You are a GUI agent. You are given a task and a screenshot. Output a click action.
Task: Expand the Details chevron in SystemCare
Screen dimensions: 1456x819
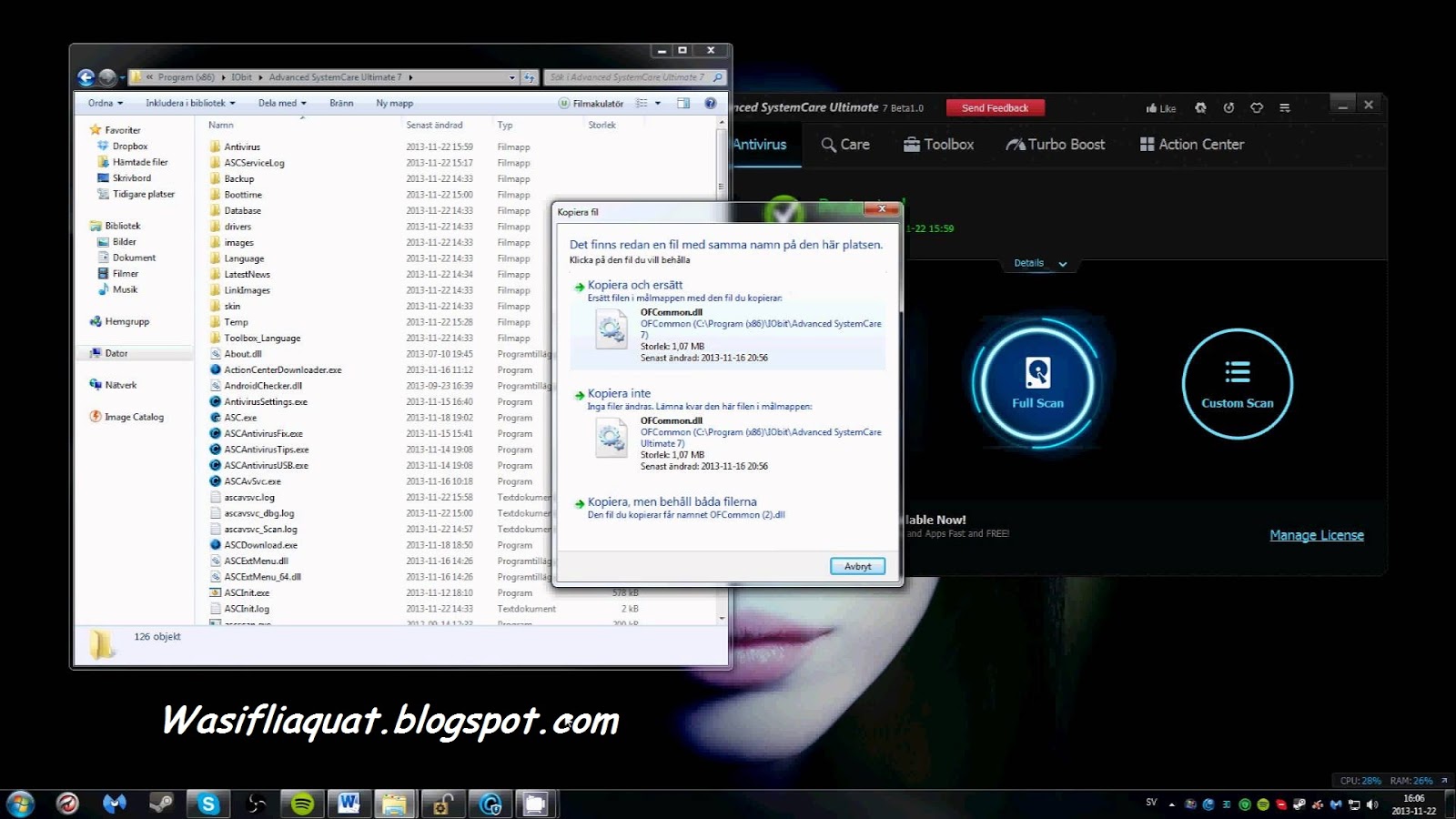[1062, 264]
